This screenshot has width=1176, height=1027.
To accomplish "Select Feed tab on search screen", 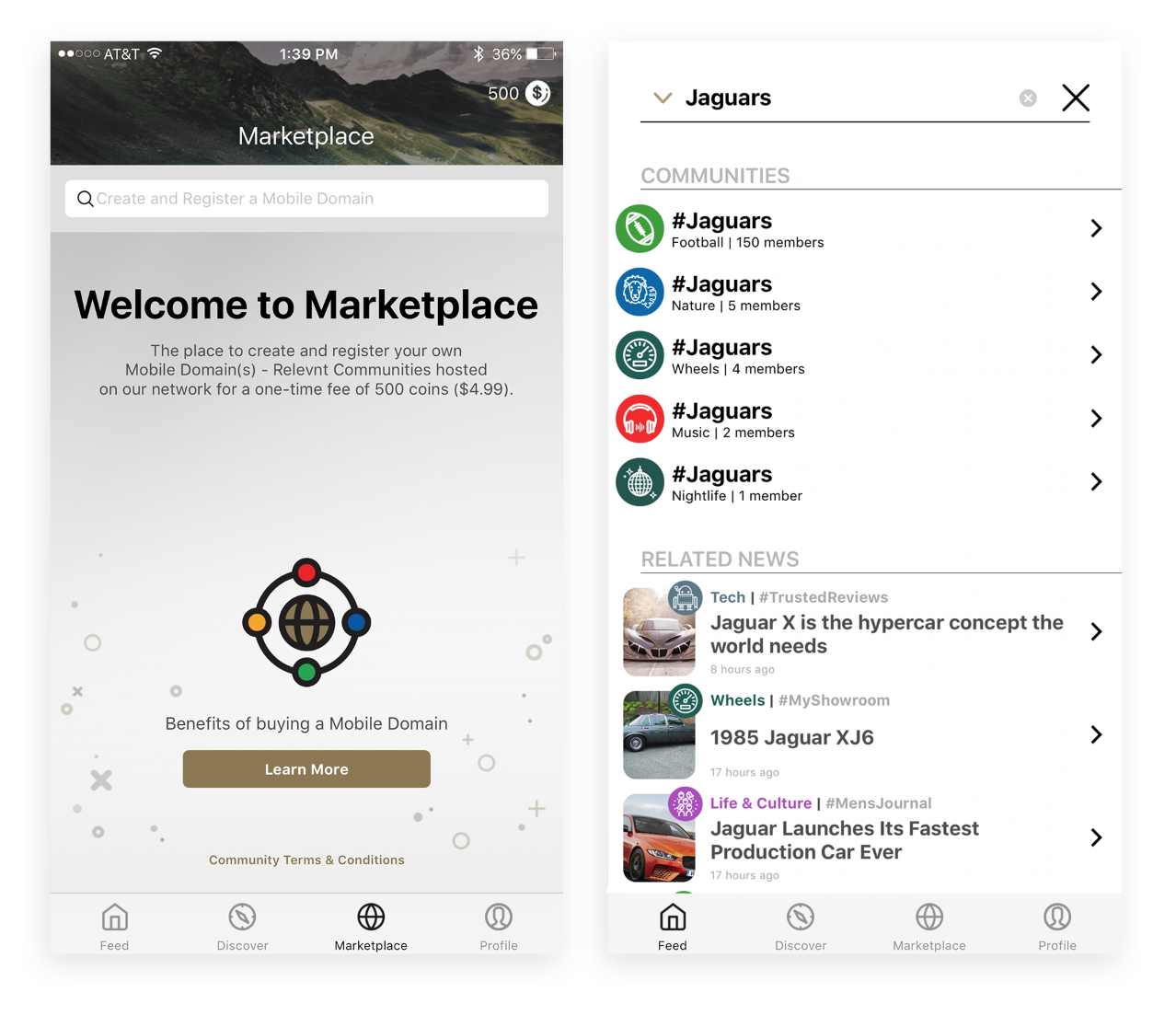I will click(672, 927).
